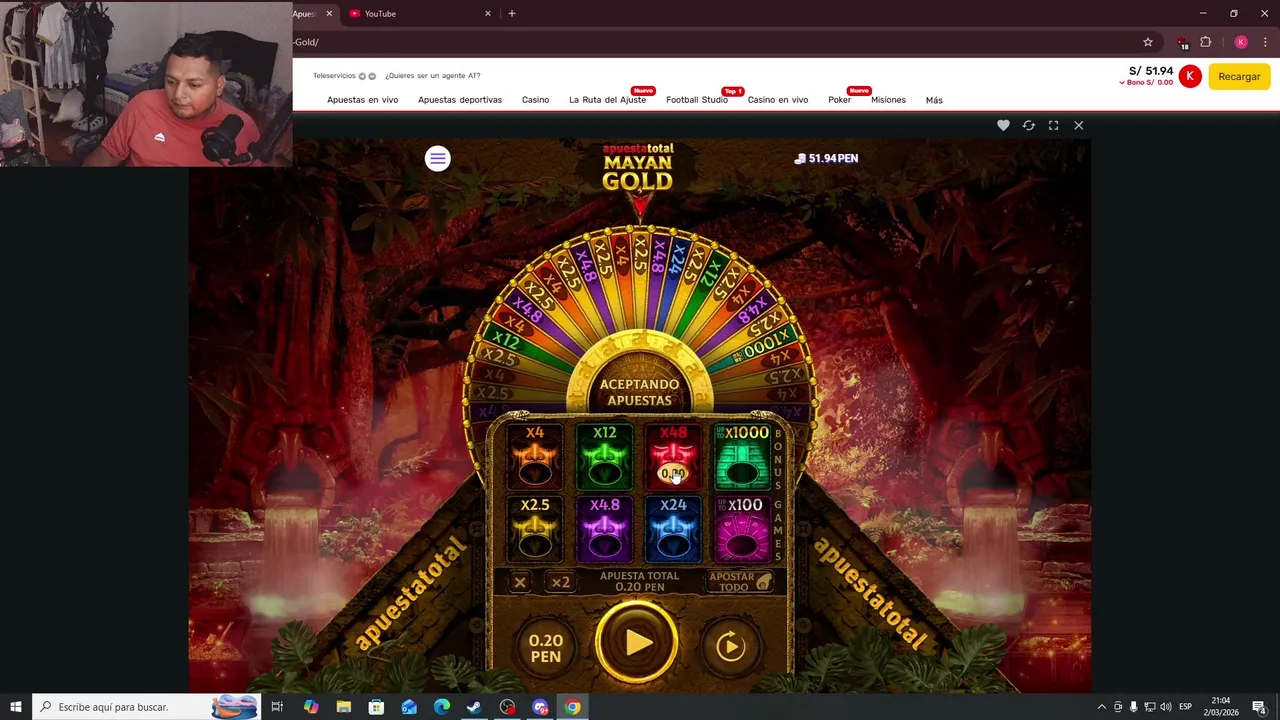This screenshot has width=1280, height=720.
Task: Click Apostar Todo button
Action: pos(741,582)
